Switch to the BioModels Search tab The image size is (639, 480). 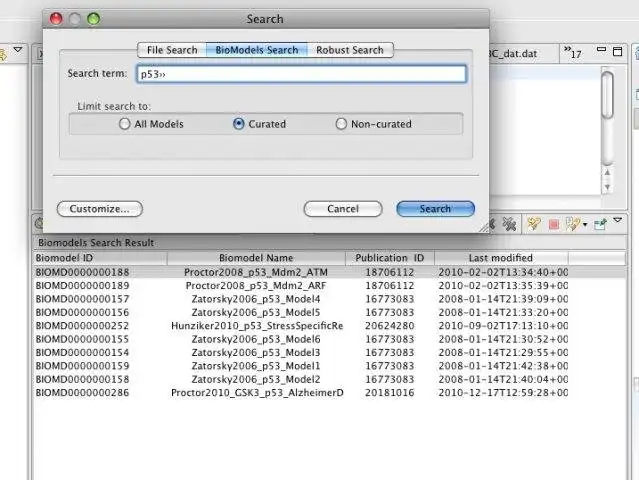click(257, 50)
